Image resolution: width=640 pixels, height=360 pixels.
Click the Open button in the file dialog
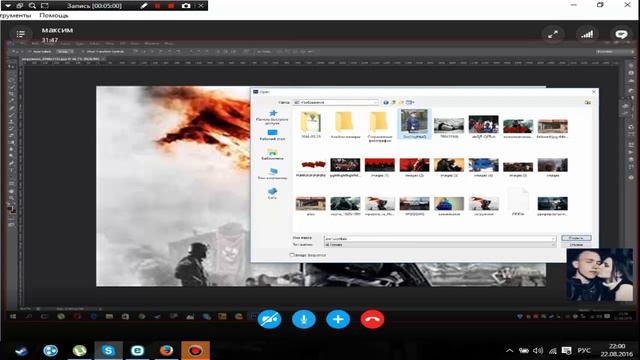coord(576,238)
